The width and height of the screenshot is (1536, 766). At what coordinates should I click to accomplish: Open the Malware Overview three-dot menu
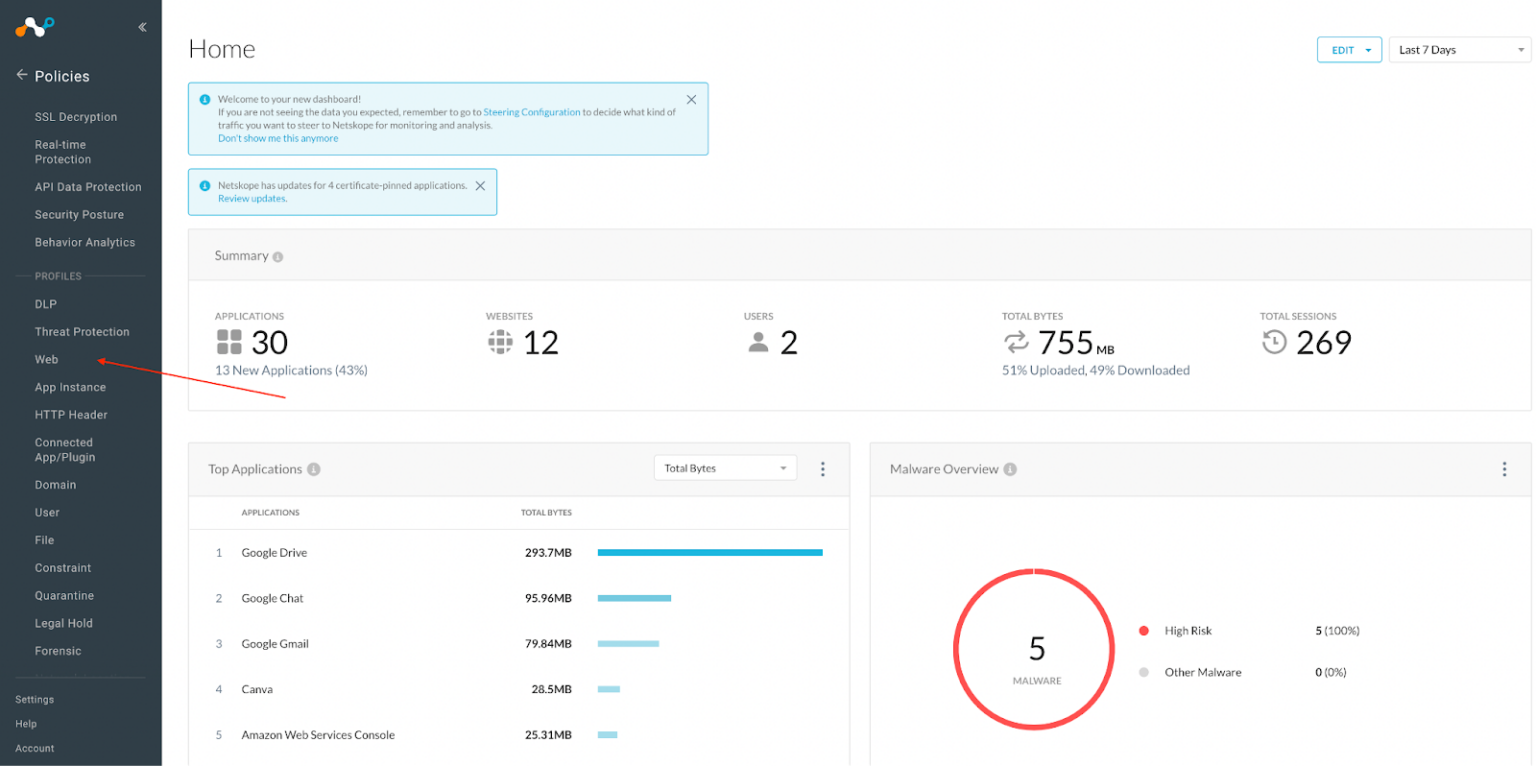[1504, 468]
